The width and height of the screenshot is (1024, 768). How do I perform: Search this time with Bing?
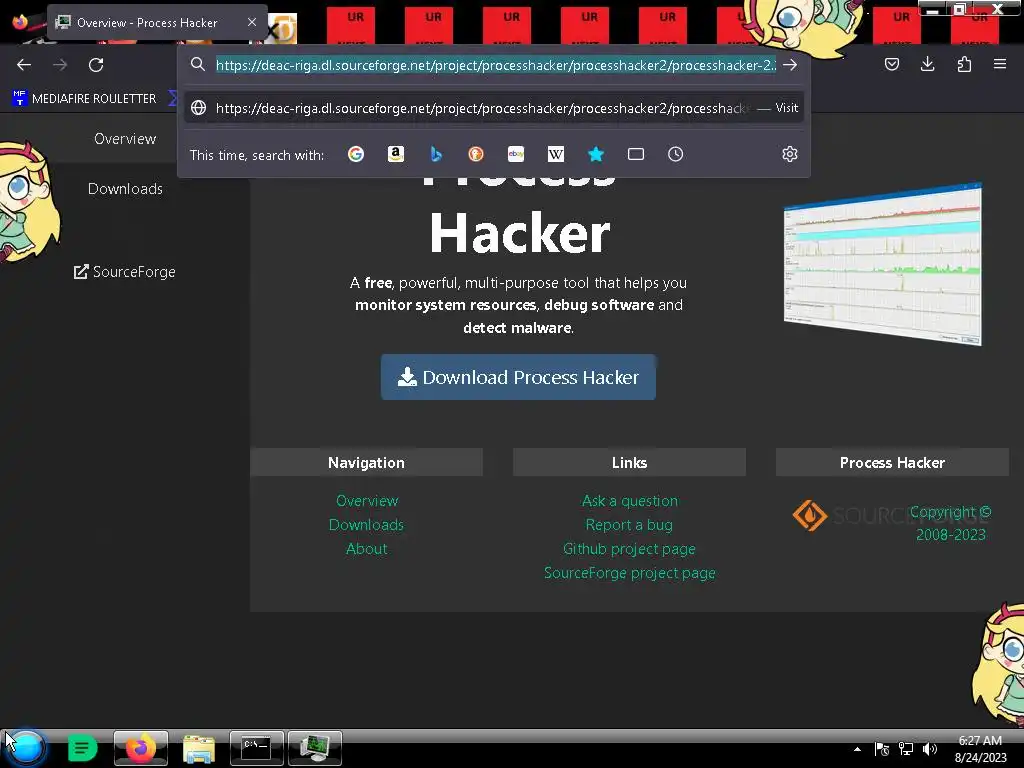pos(436,154)
